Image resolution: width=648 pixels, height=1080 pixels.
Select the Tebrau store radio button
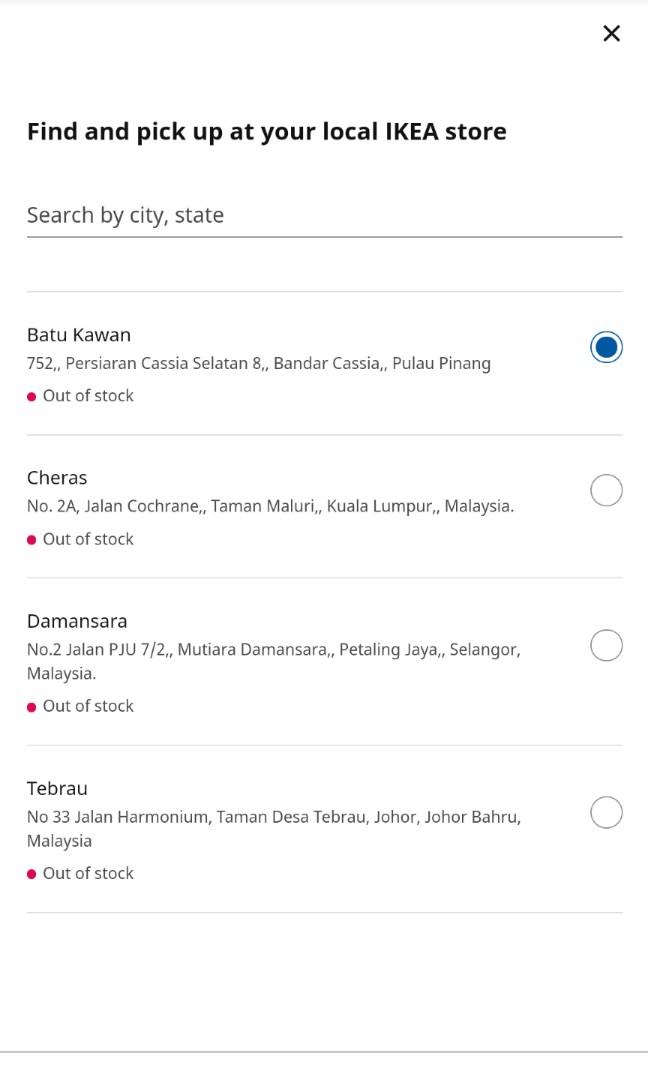(606, 813)
